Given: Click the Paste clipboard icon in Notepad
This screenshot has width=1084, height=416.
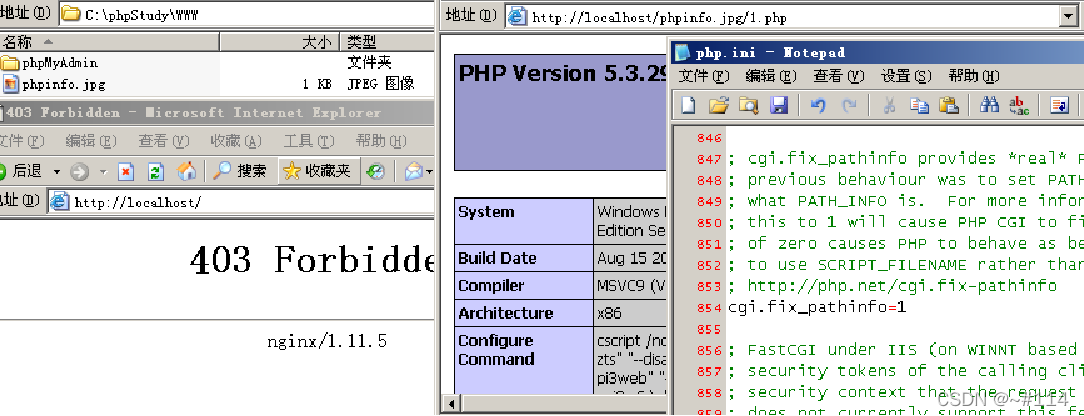Looking at the screenshot, I should pyautogui.click(x=948, y=105).
